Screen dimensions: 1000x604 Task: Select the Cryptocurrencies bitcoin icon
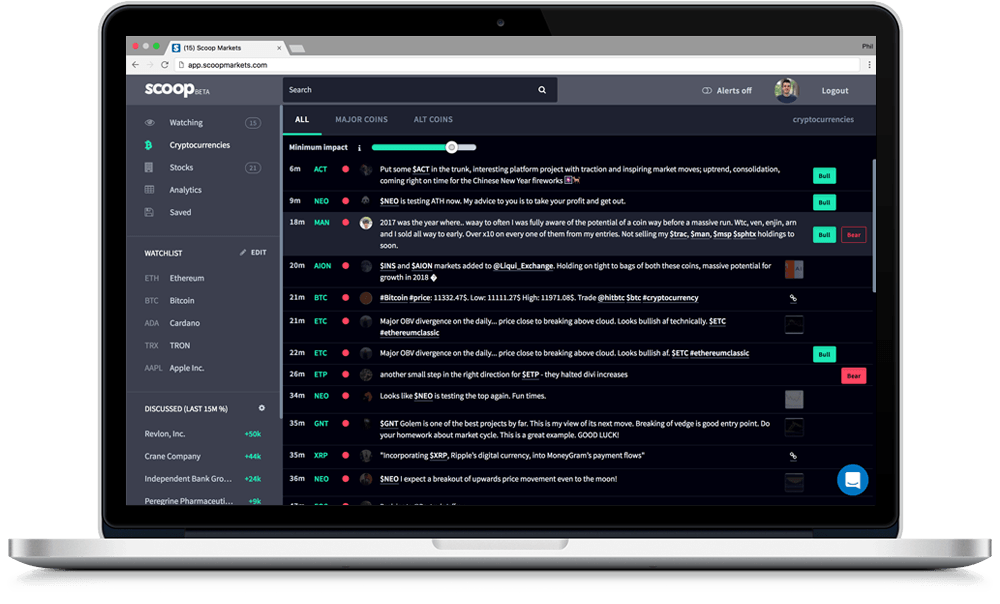[149, 145]
